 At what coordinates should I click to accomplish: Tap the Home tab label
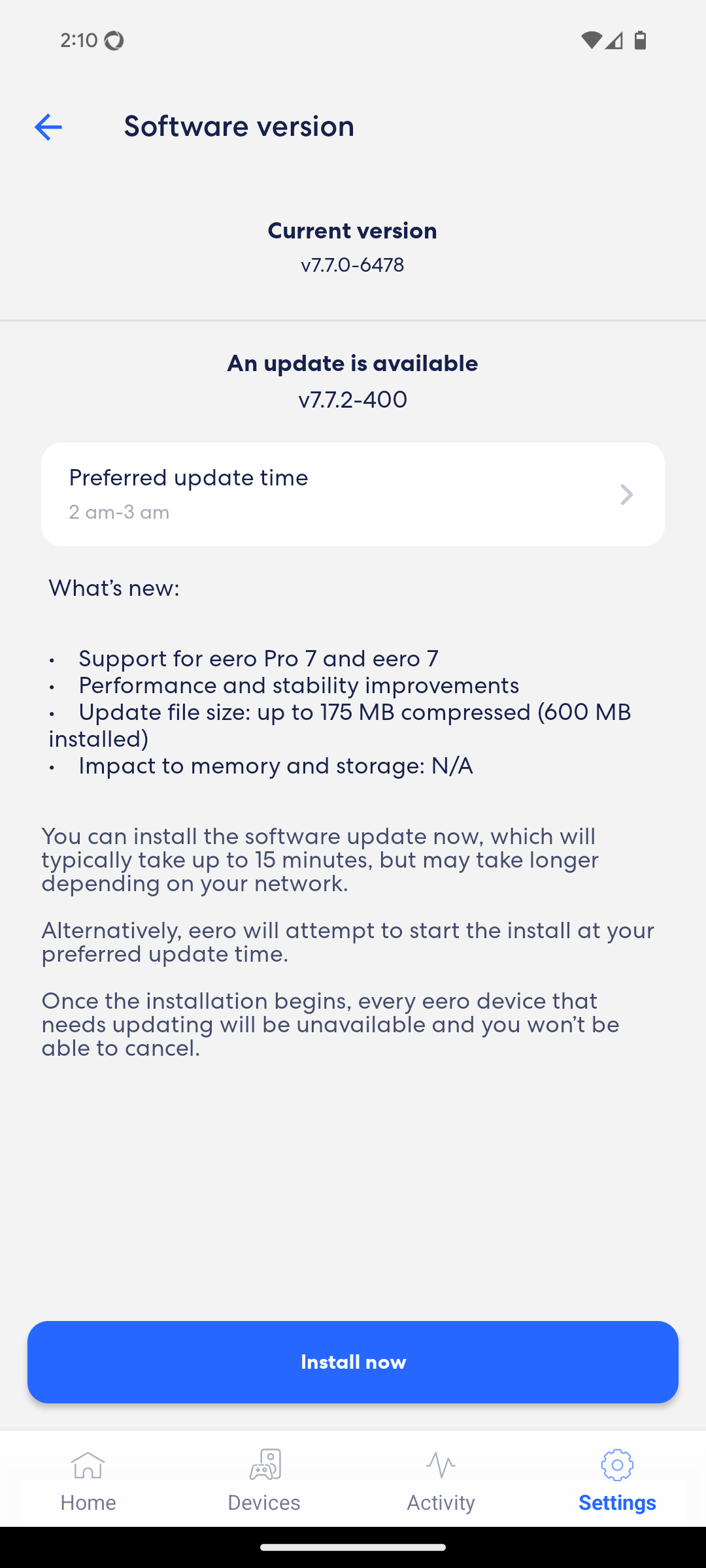click(88, 1503)
